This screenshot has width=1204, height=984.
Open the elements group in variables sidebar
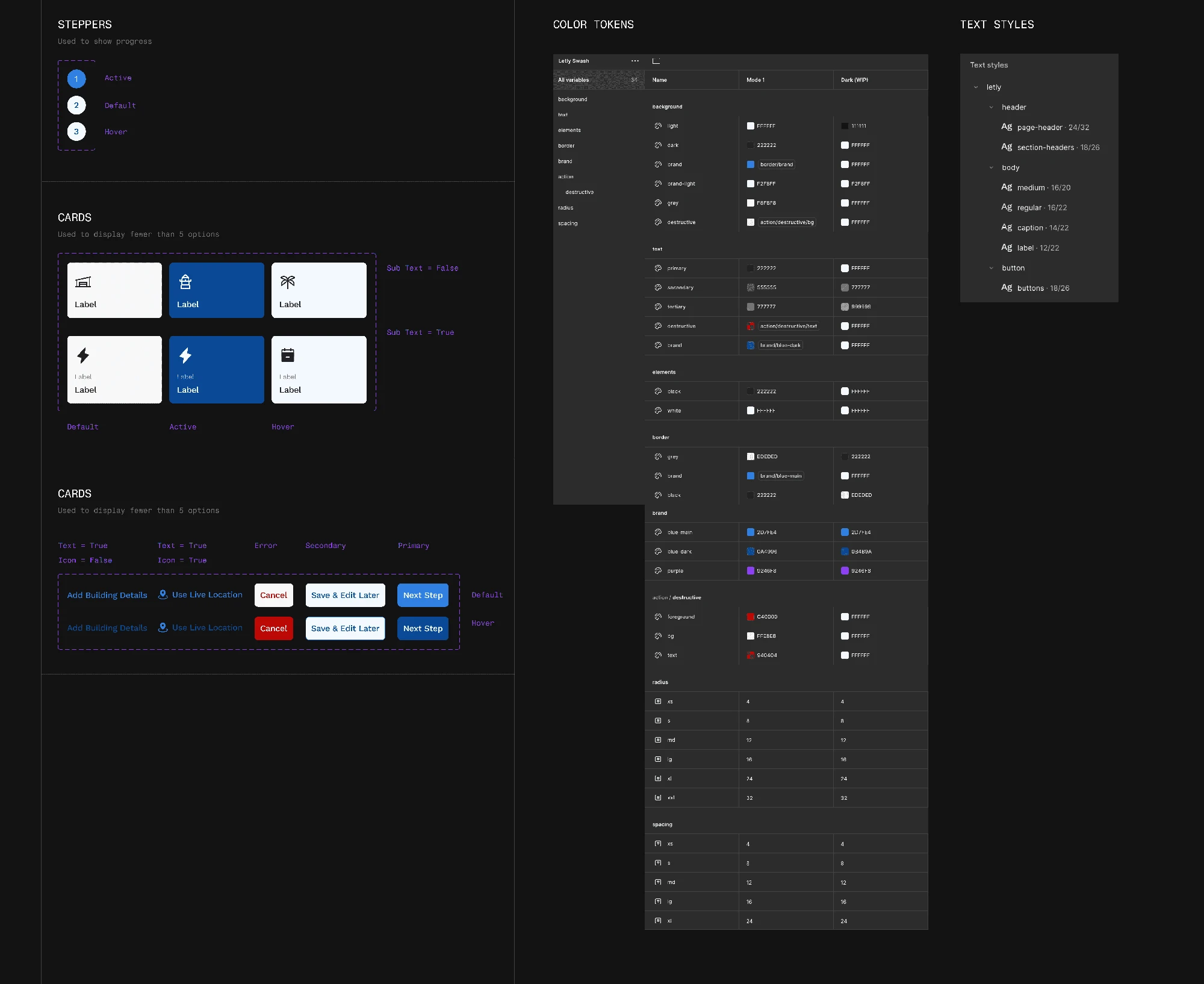coord(569,130)
